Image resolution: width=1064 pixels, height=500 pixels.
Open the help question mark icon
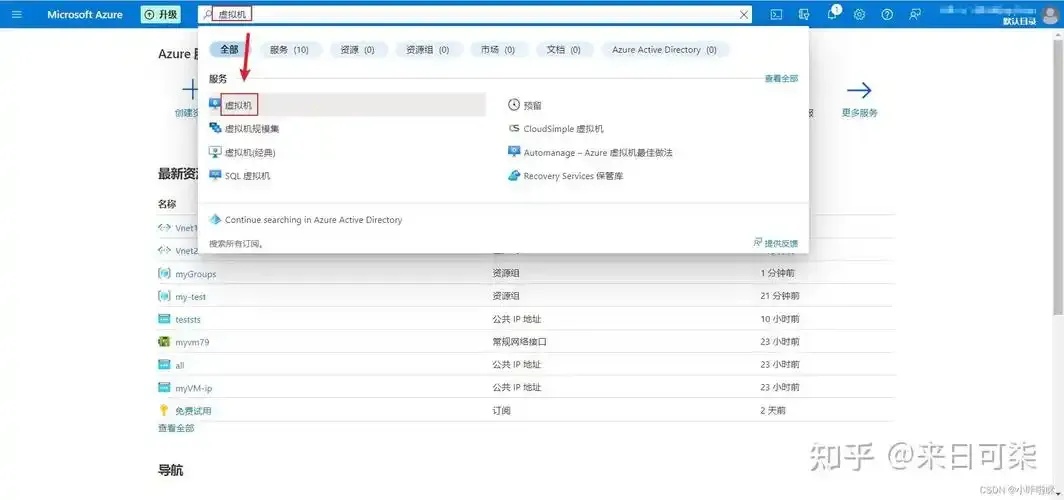tap(887, 14)
